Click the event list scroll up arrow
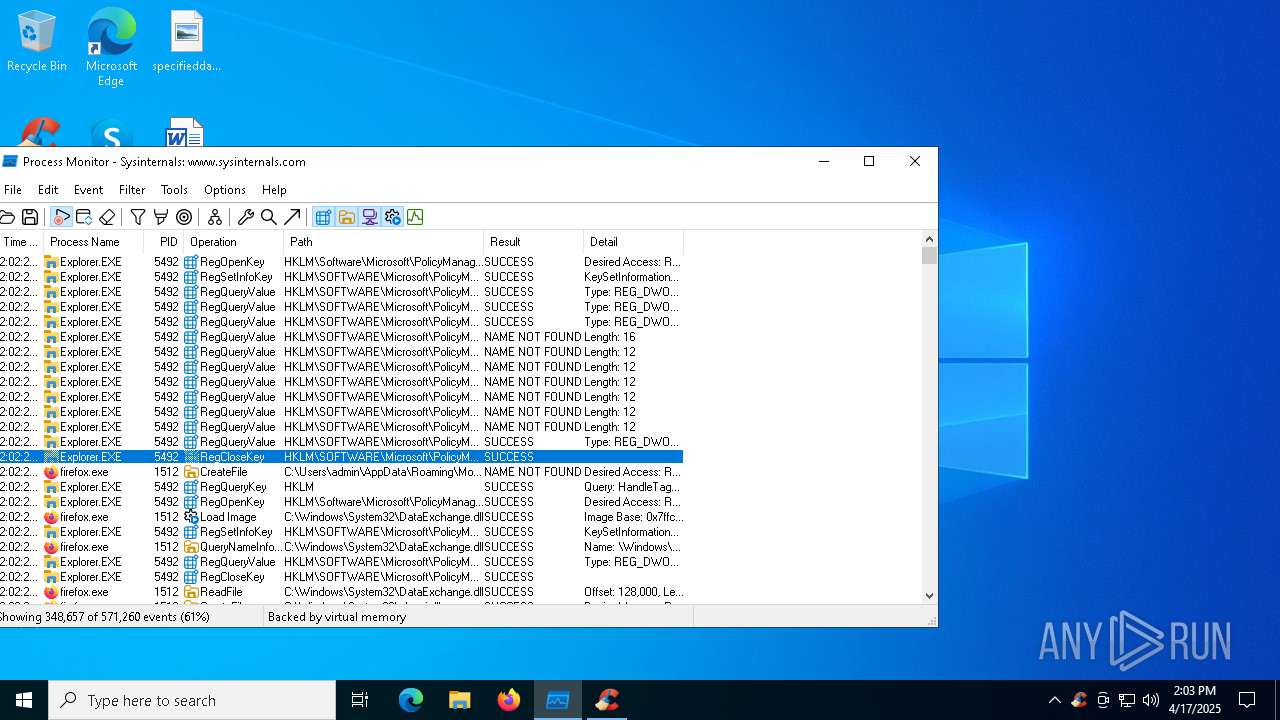 click(929, 239)
